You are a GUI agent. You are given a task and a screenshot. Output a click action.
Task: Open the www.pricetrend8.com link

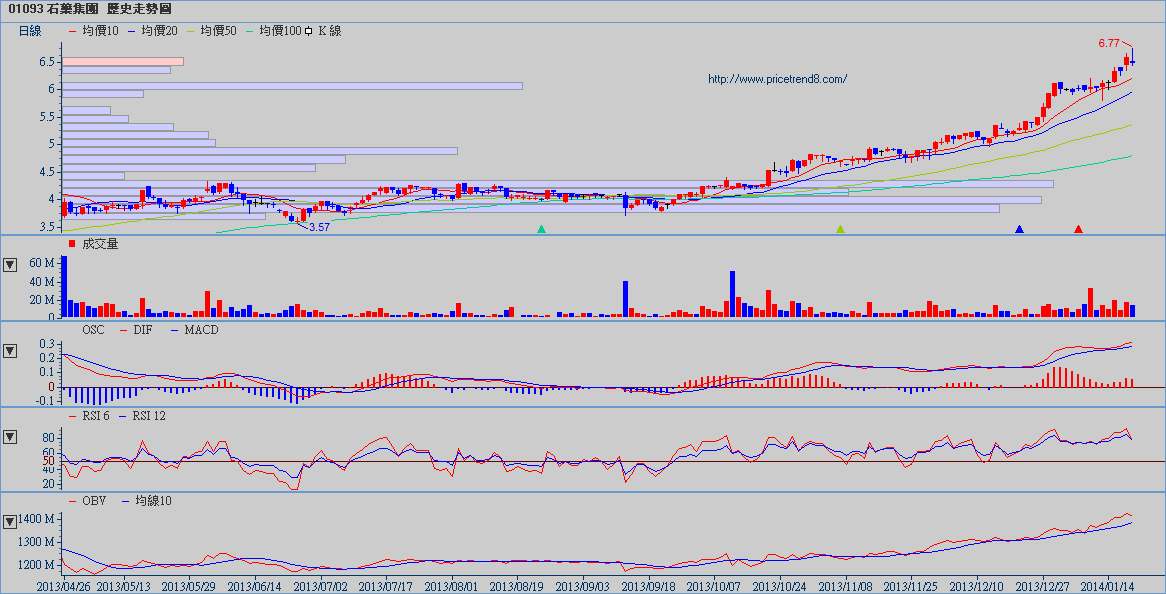pos(777,79)
